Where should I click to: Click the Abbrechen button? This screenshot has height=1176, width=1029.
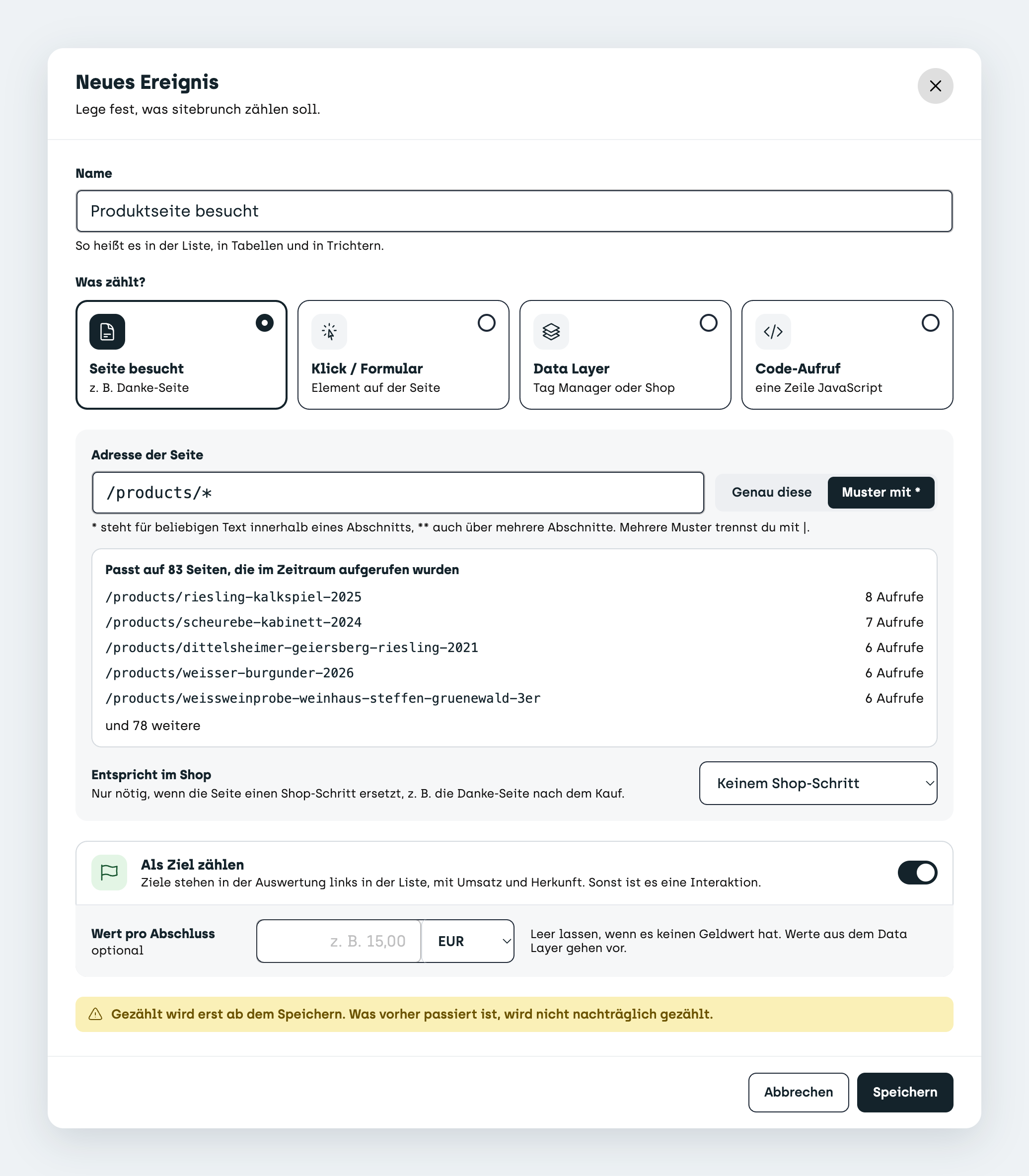point(798,1092)
